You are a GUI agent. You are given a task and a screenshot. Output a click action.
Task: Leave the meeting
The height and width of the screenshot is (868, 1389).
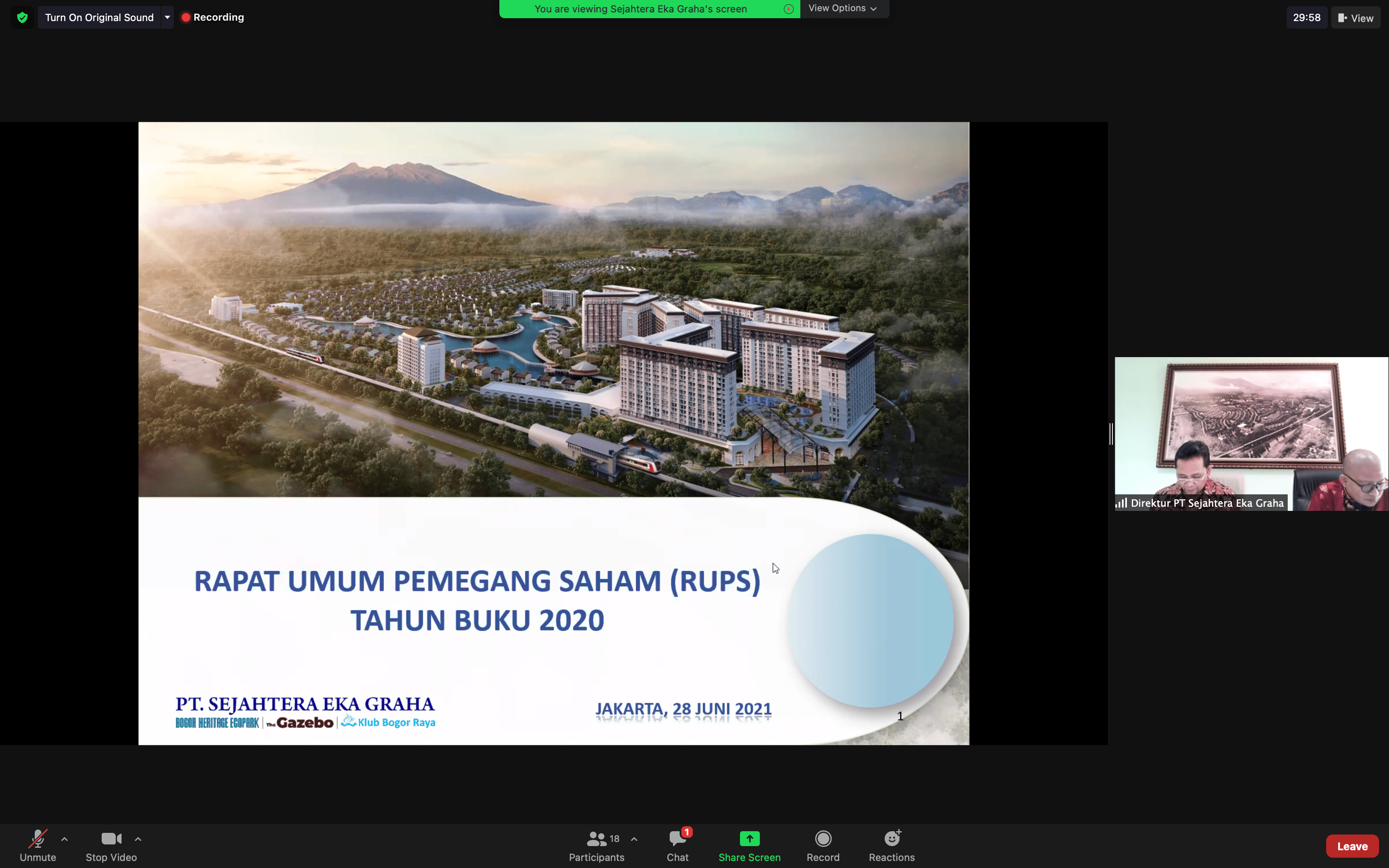[x=1352, y=846]
